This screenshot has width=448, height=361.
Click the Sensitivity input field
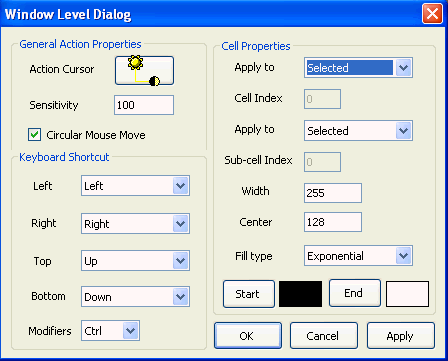click(x=144, y=105)
